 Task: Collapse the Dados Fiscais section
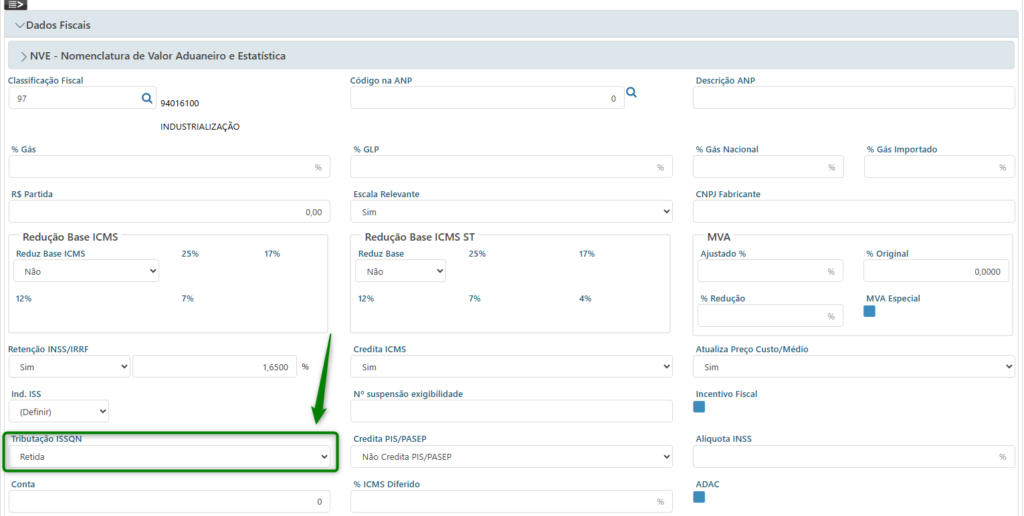pyautogui.click(x=20, y=25)
